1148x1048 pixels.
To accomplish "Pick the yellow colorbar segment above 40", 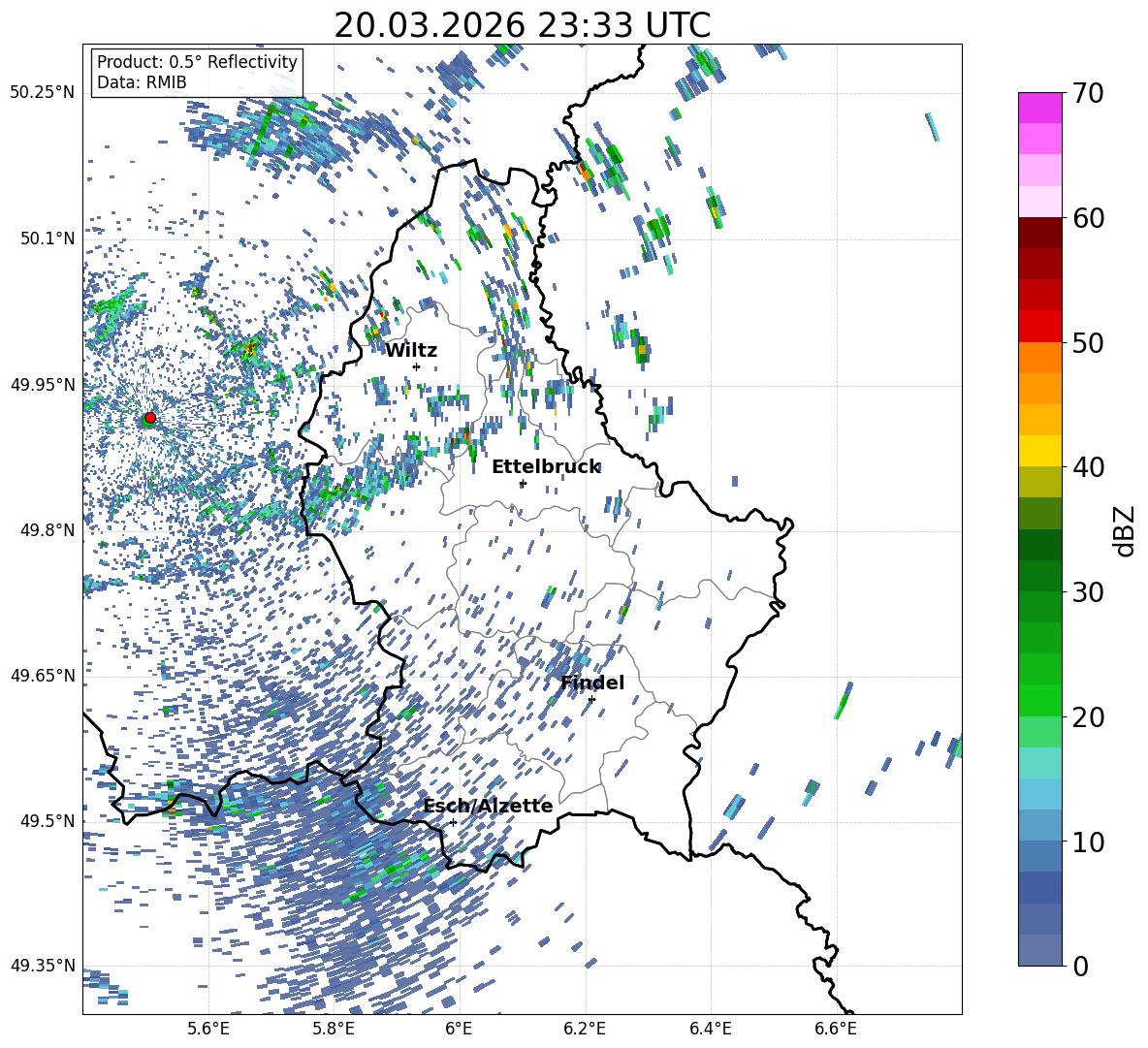I will pos(1040,451).
